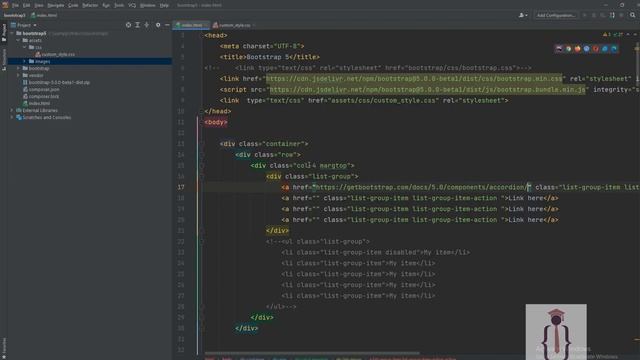This screenshot has height=360, width=640.
Task: Open page in Internet Explorer icon
Action: point(605,49)
